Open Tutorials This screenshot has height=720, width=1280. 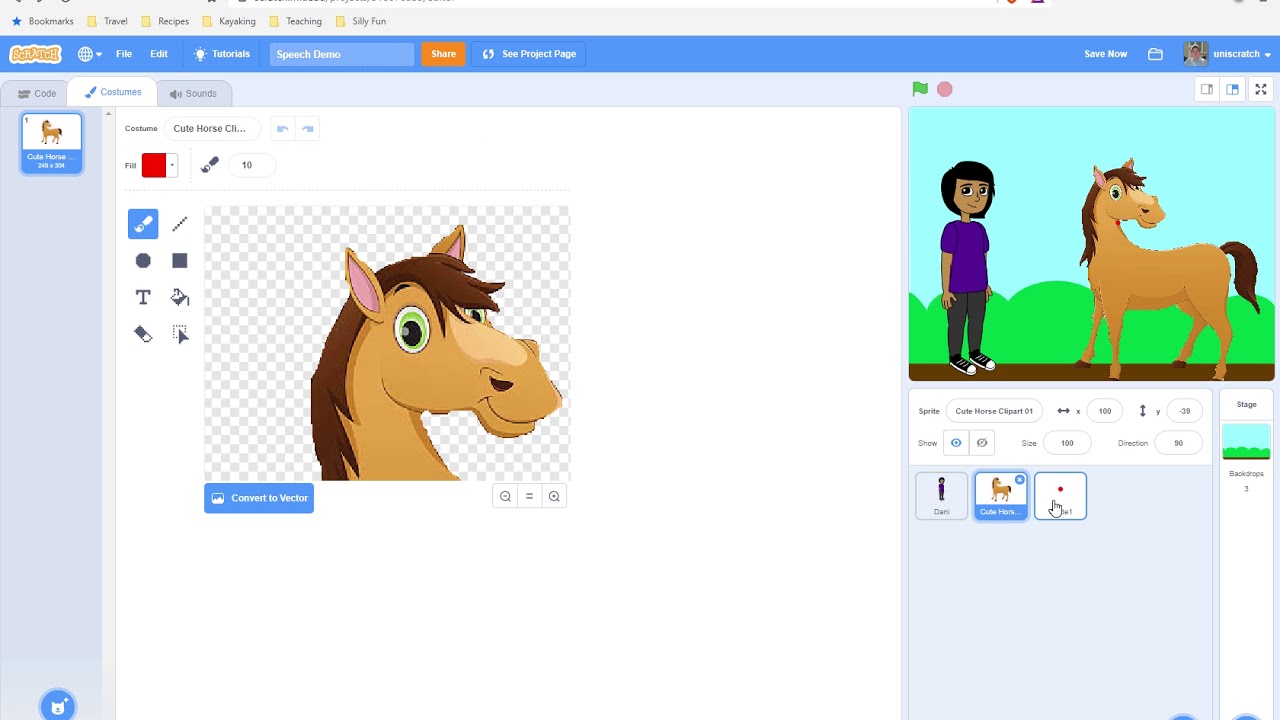[x=222, y=54]
